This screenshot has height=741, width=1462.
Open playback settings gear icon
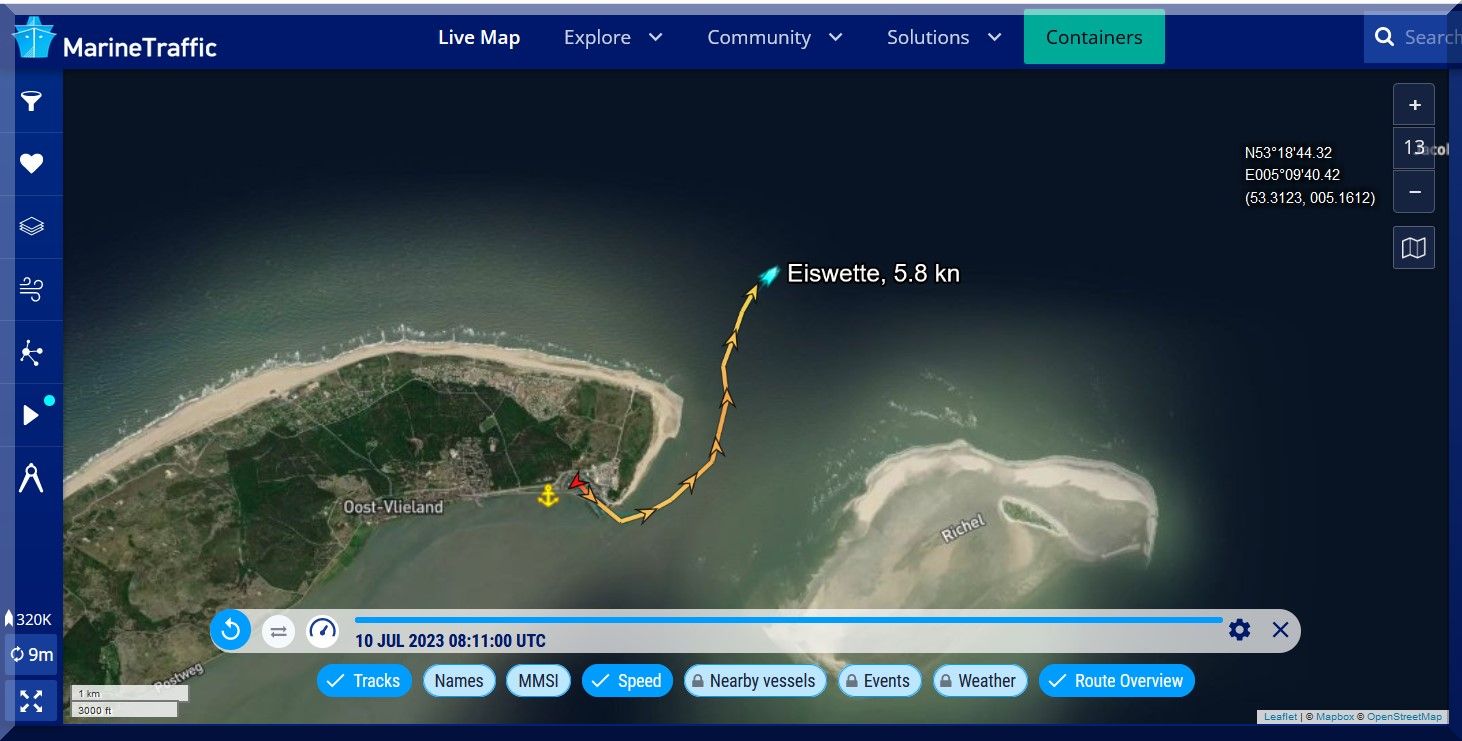[x=1239, y=630]
